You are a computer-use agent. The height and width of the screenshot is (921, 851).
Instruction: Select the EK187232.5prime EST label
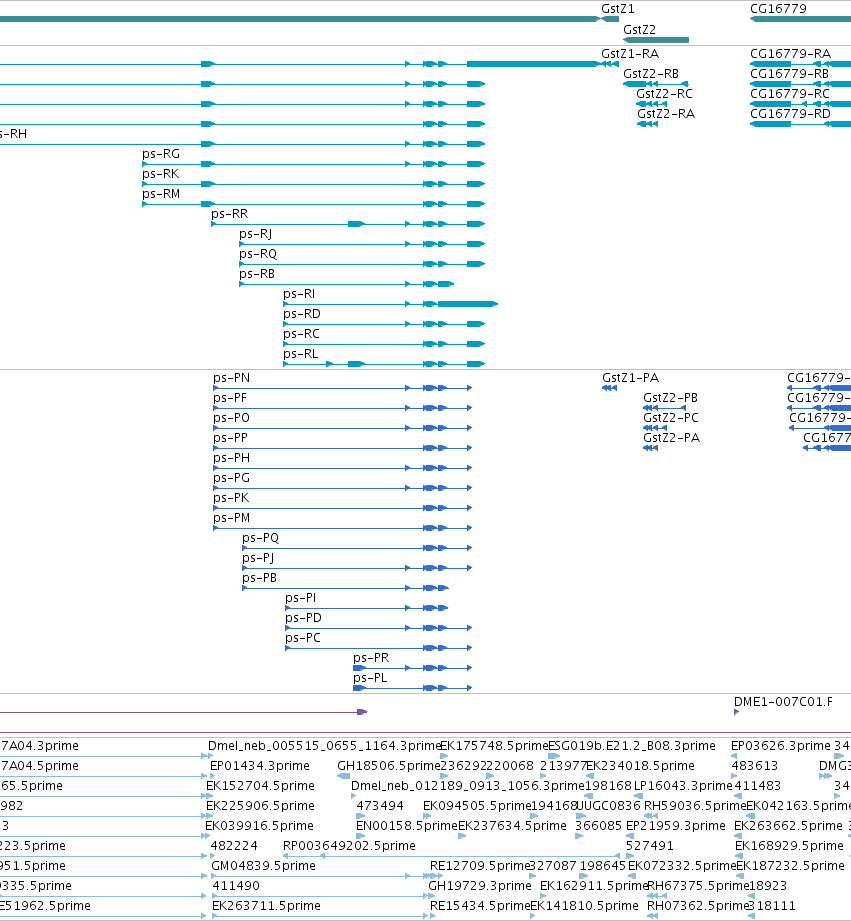click(791, 866)
